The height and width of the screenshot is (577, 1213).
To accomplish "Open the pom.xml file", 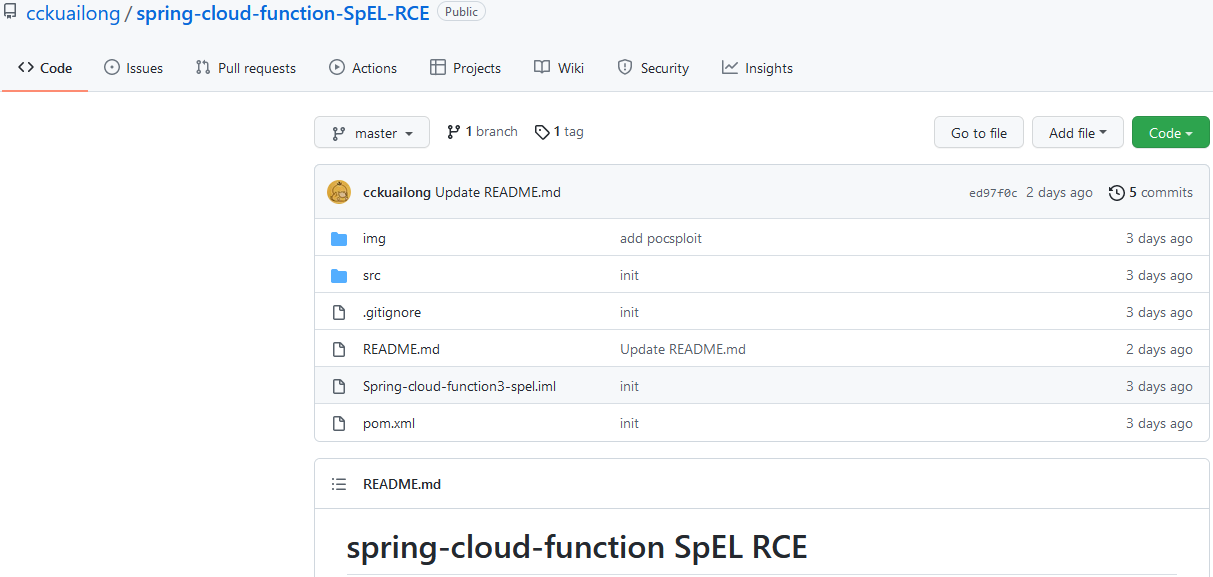I will click(x=389, y=424).
